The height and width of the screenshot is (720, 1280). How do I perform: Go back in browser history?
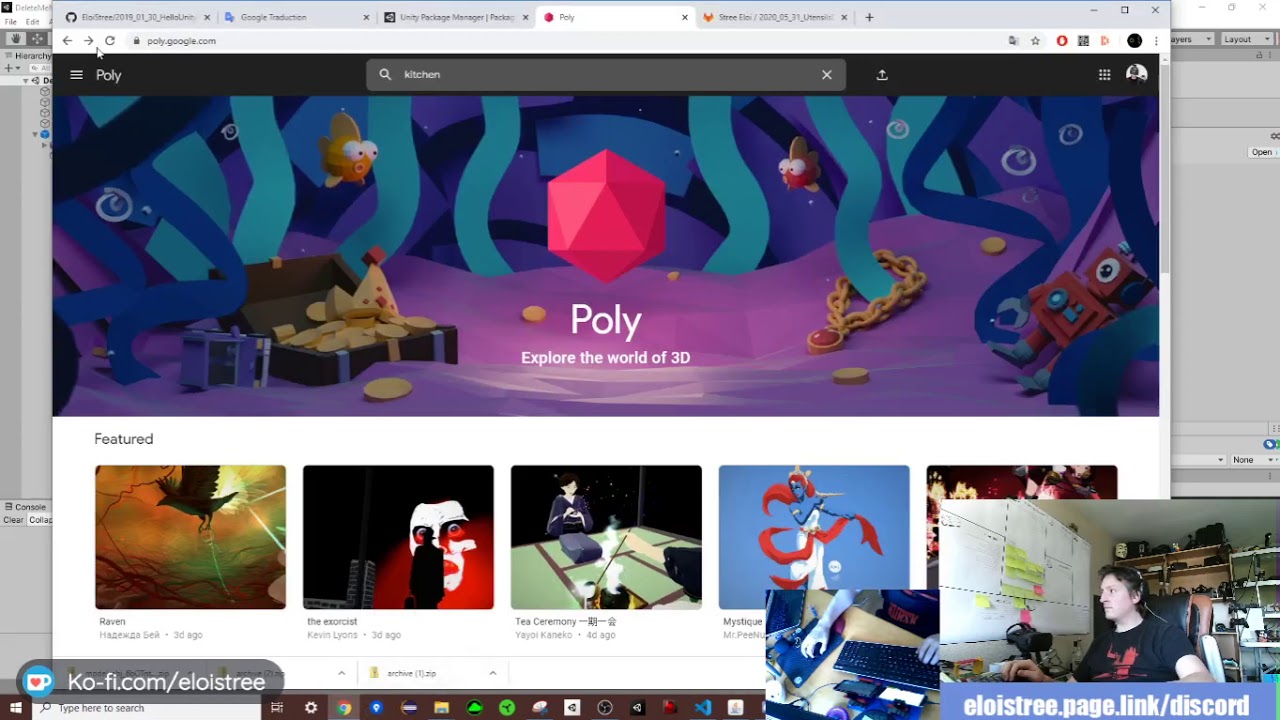67,41
